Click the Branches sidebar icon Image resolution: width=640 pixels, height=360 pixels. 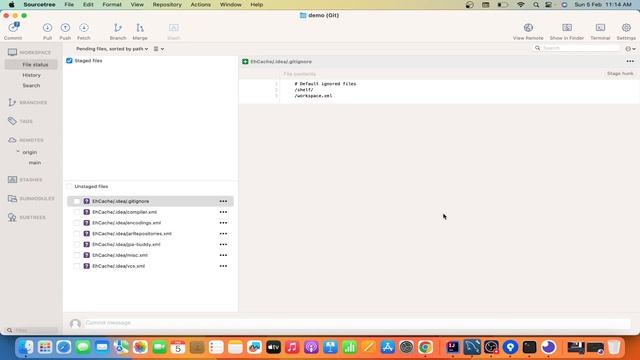tap(12, 102)
